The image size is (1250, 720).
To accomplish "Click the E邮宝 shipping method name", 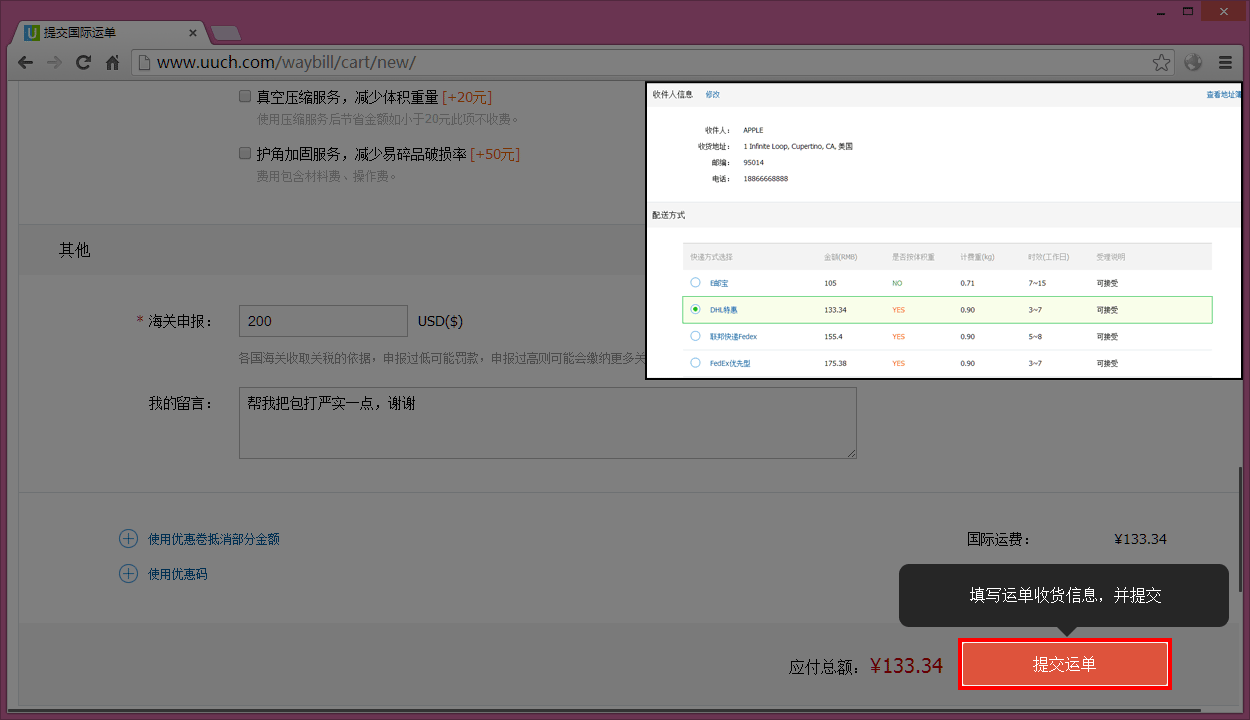I will (x=719, y=283).
